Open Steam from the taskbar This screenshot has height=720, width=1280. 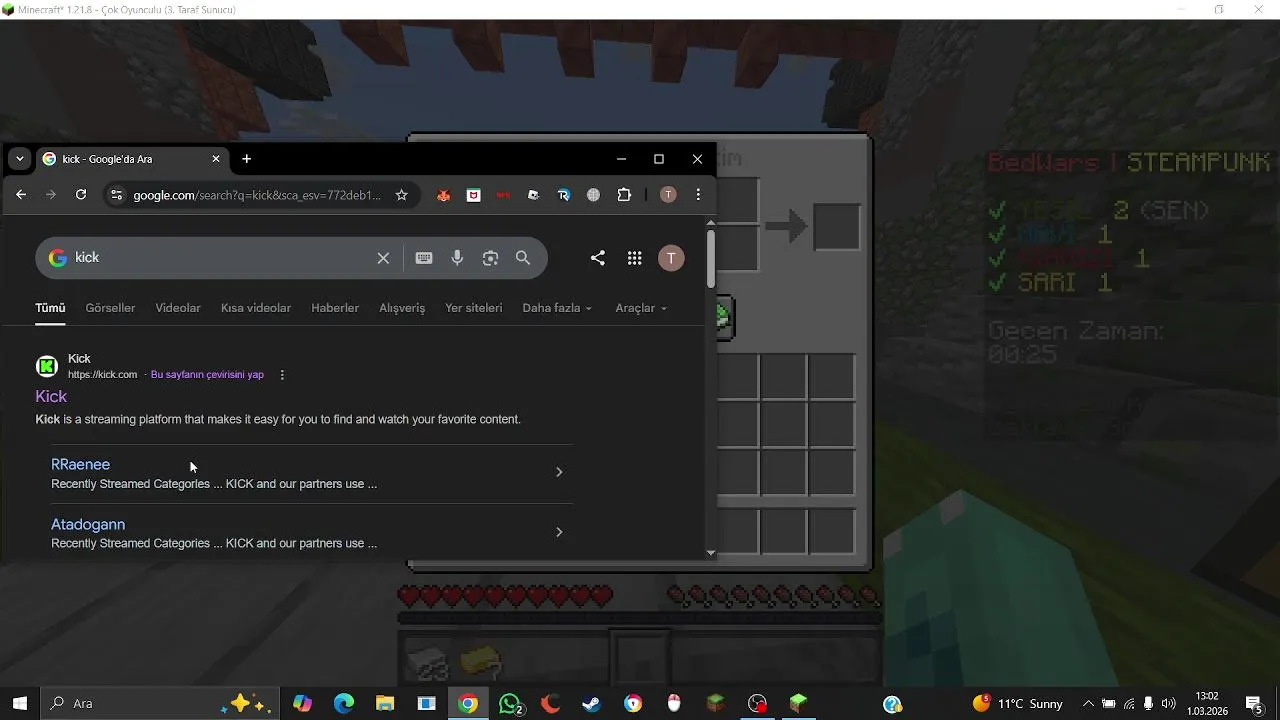tap(592, 704)
